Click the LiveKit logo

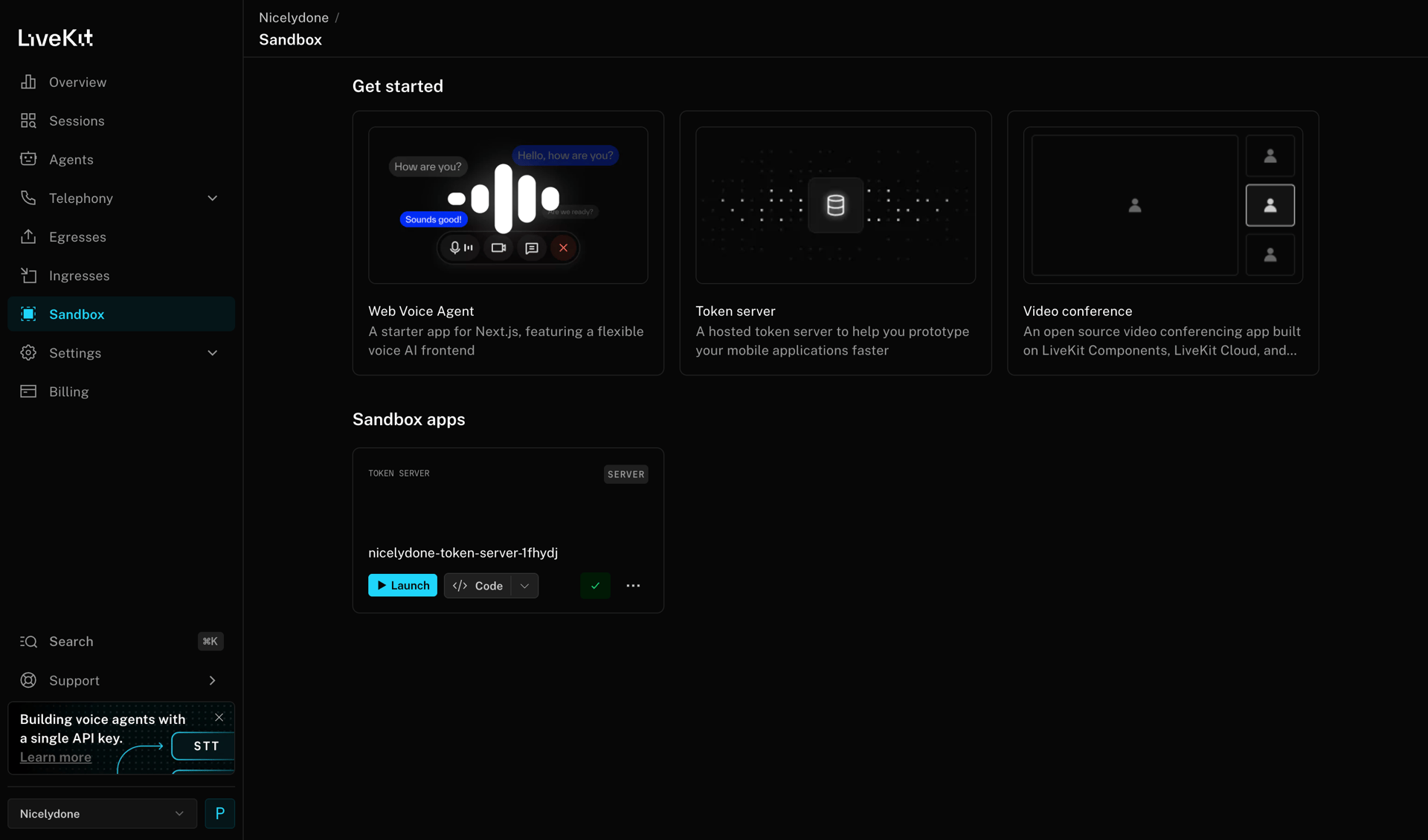tap(55, 37)
